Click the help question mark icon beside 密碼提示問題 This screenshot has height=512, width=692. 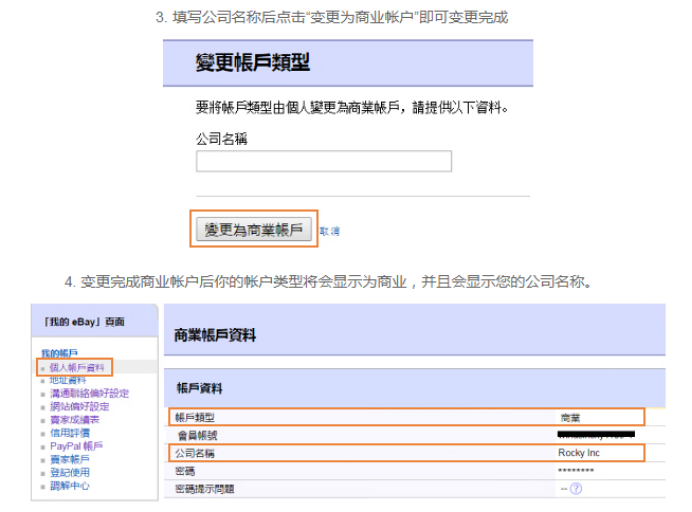click(x=576, y=489)
